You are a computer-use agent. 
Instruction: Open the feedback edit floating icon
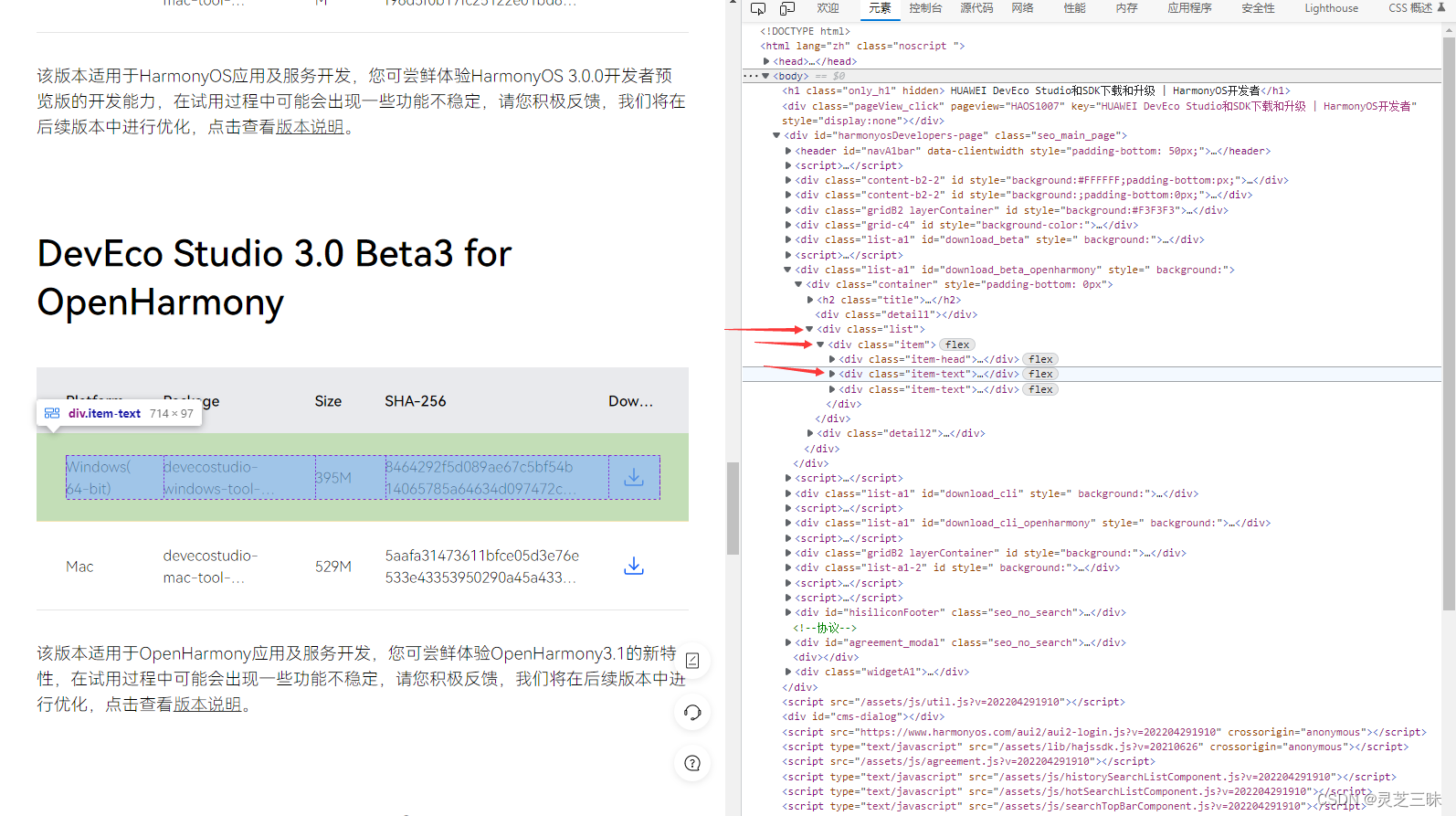(692, 661)
